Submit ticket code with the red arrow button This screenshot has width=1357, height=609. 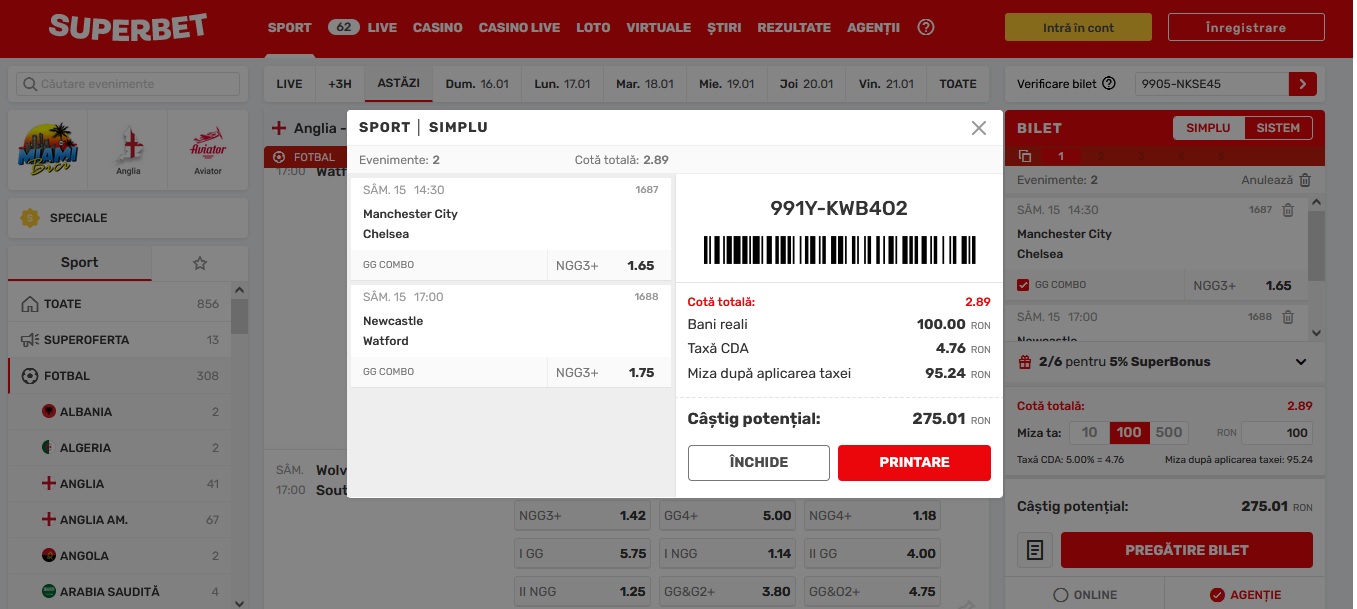(x=1303, y=84)
